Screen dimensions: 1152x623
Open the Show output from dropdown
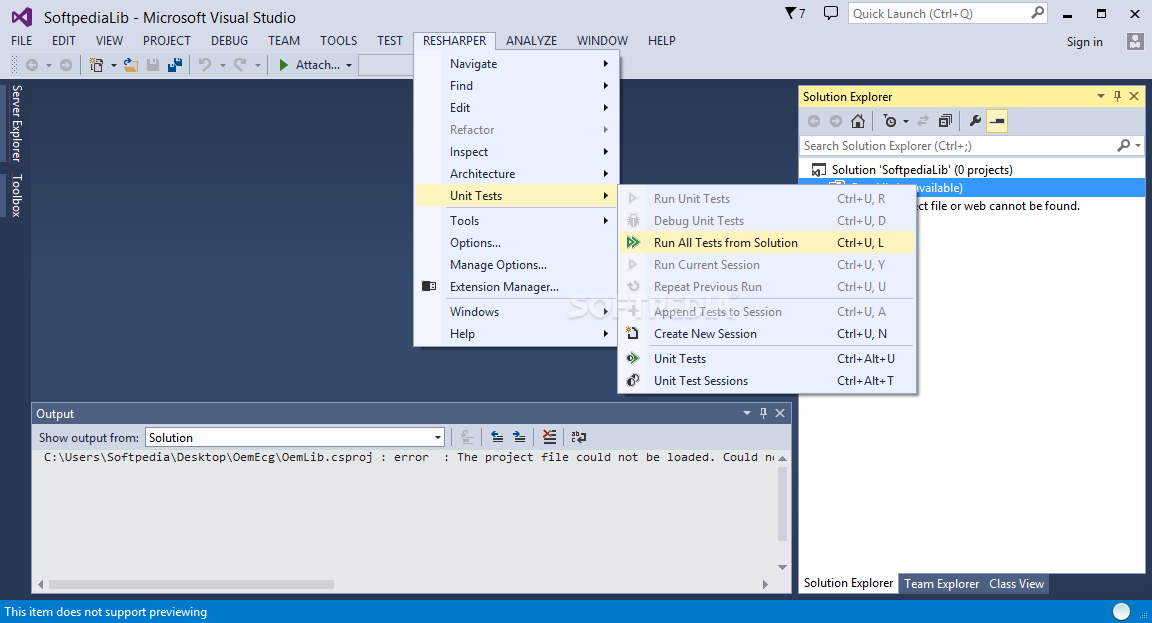coord(438,438)
